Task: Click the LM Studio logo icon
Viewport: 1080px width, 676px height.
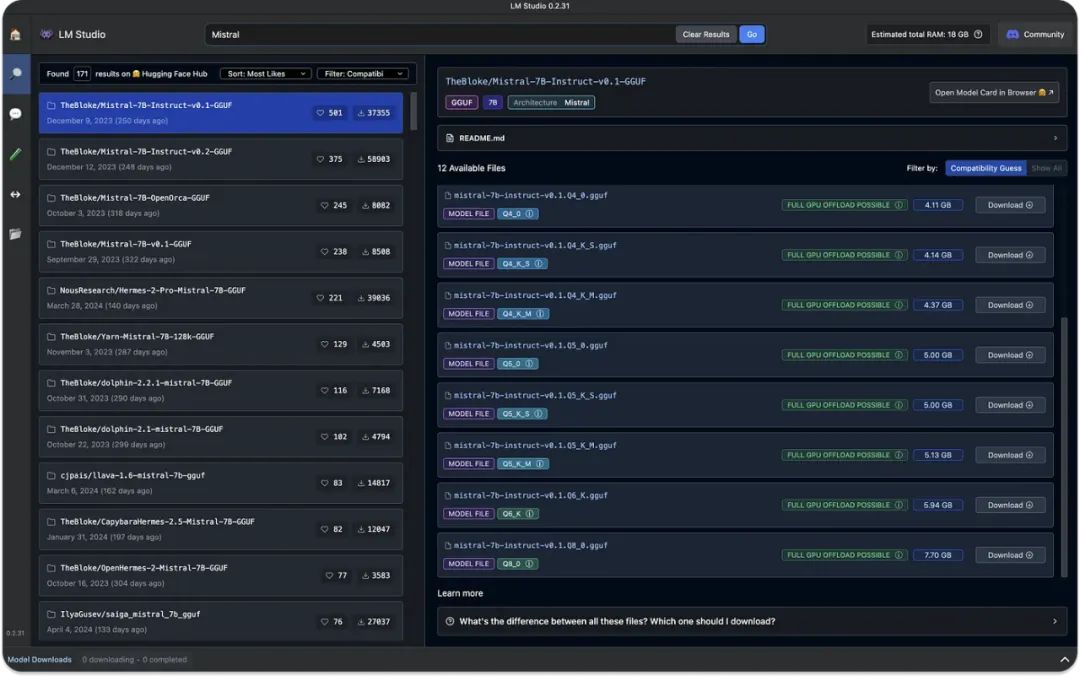Action: 46,34
